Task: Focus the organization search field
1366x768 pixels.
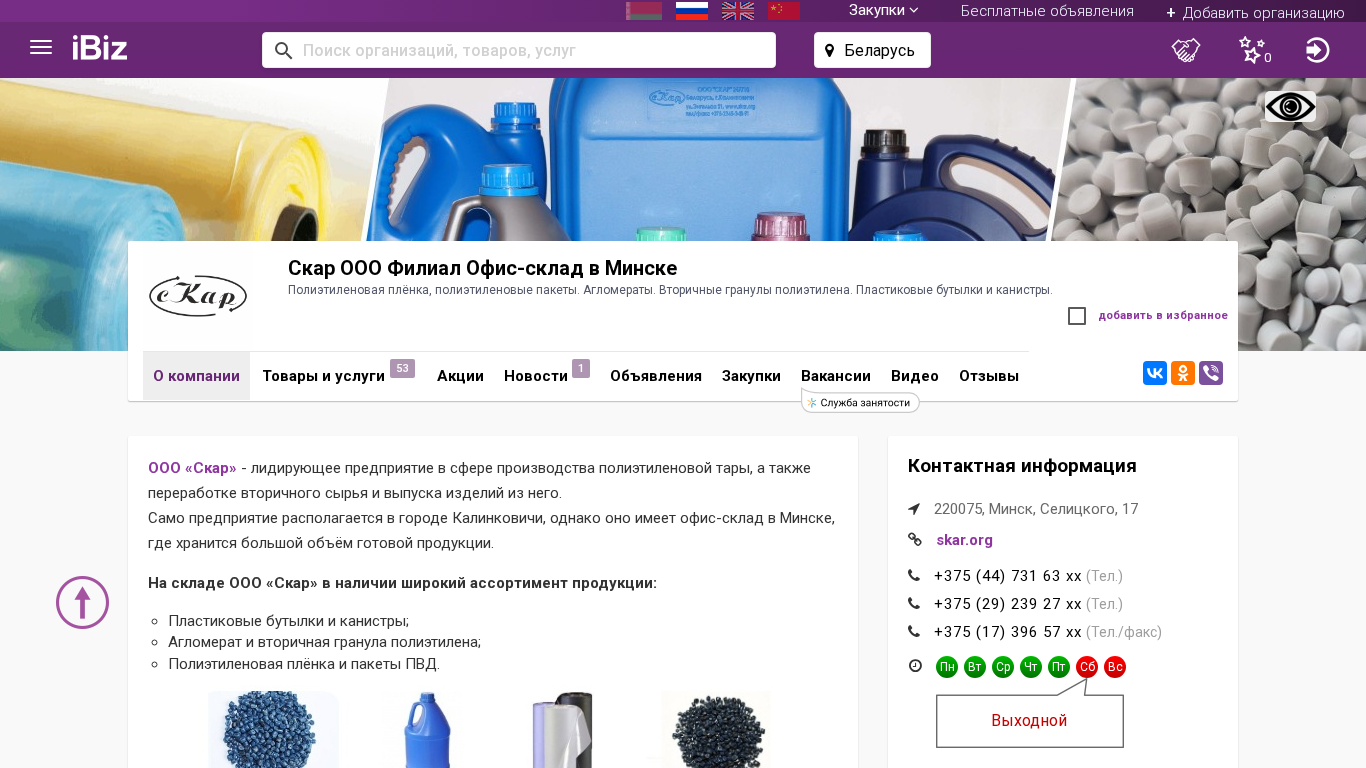Action: [519, 50]
